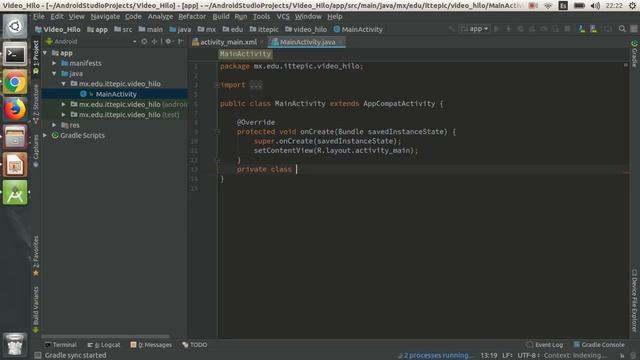
Task: Expand the Gradle Scripts node arrow
Action: 45,135
